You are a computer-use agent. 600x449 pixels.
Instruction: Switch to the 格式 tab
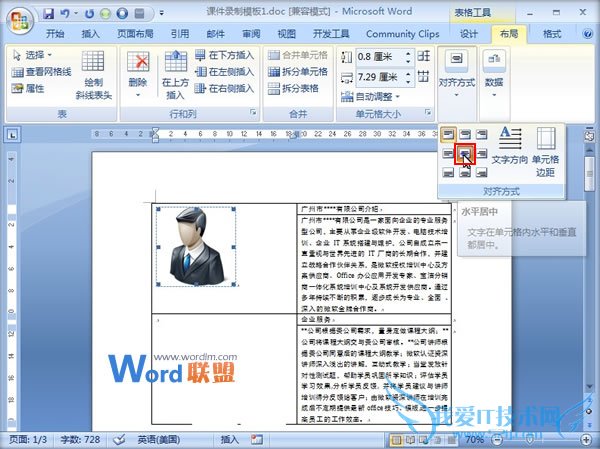(552, 34)
